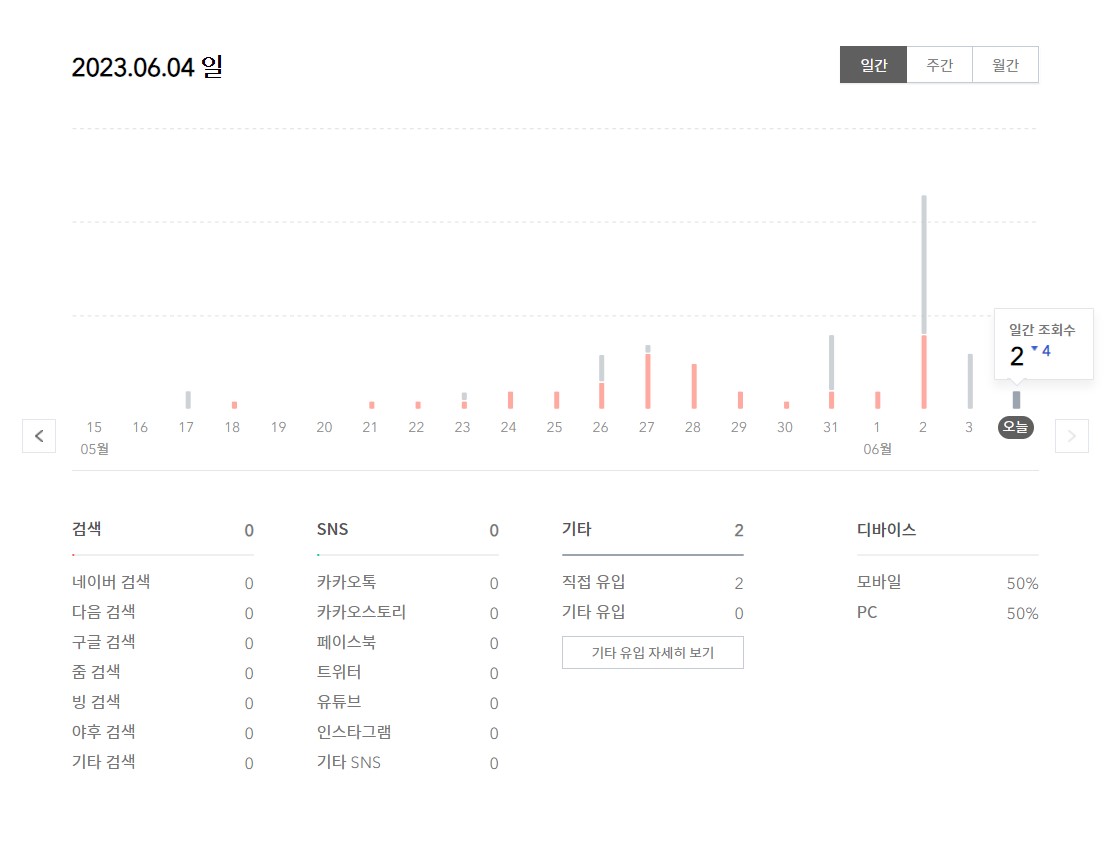Click the left chevron to view earlier dates
Image resolution: width=1114 pixels, height=844 pixels.
(39, 436)
